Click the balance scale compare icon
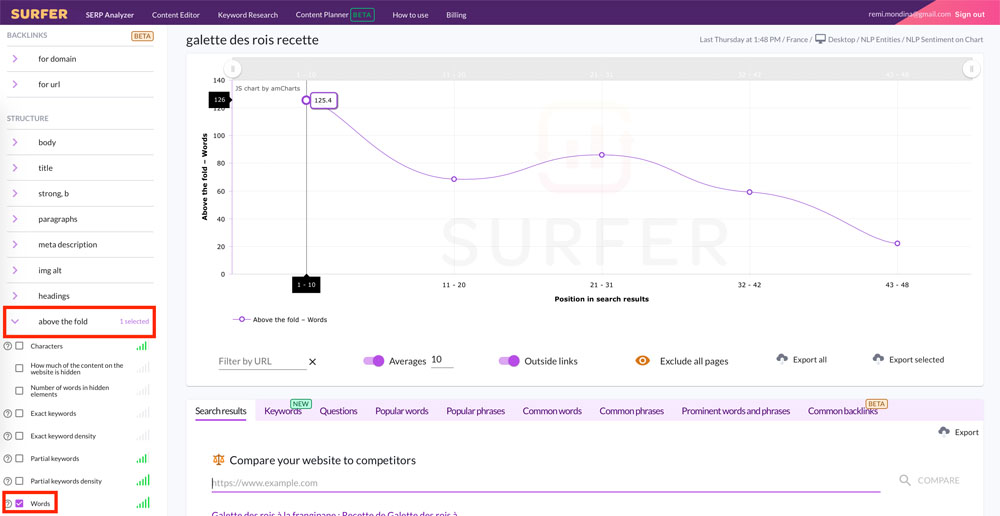The height and width of the screenshot is (516, 1000). [x=218, y=460]
